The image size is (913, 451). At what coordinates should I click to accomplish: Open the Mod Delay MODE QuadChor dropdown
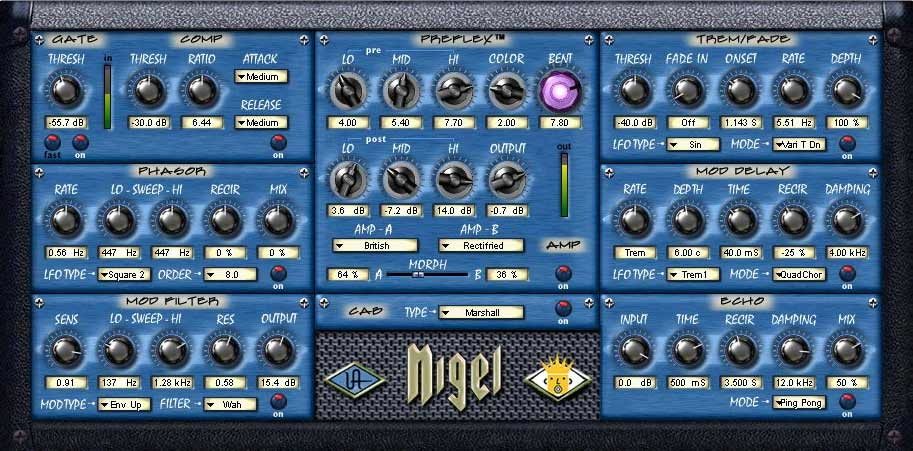[x=799, y=274]
